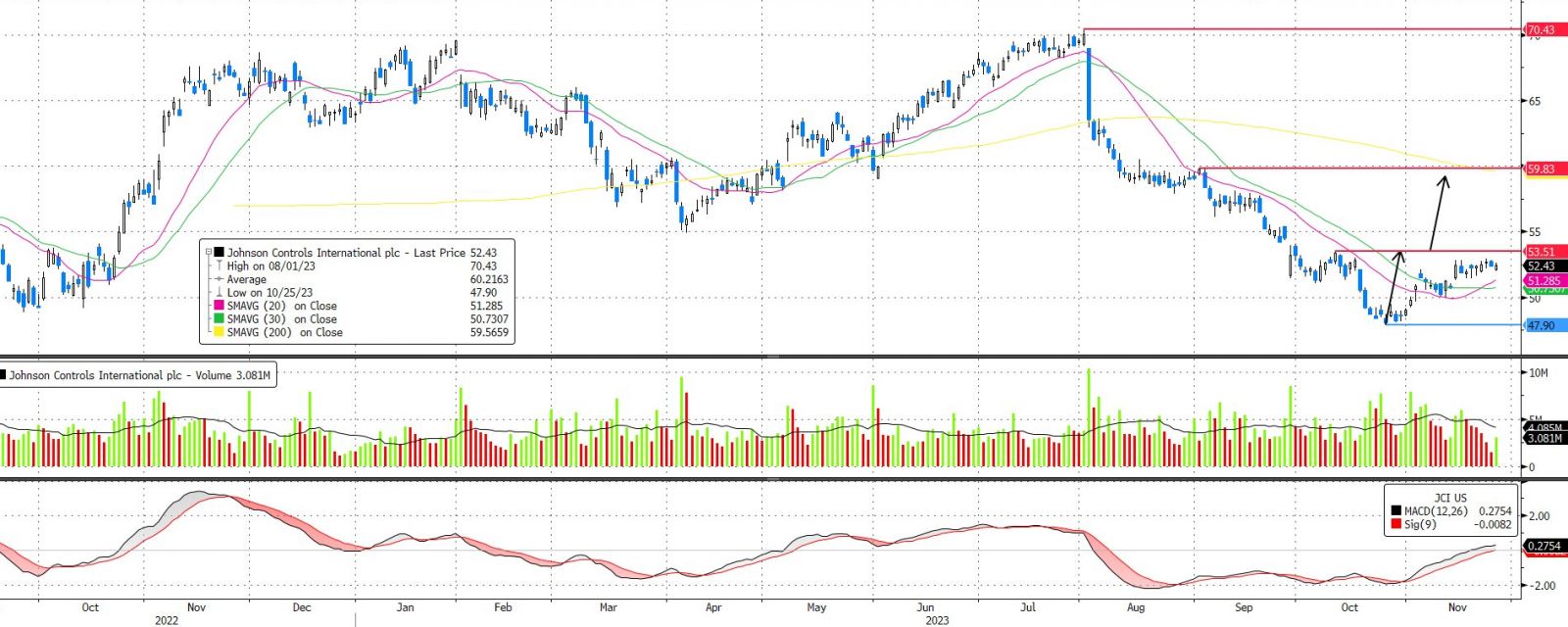This screenshot has height=627, width=1568.
Task: Click the red Sig(9) legend swatch
Action: pyautogui.click(x=1396, y=524)
